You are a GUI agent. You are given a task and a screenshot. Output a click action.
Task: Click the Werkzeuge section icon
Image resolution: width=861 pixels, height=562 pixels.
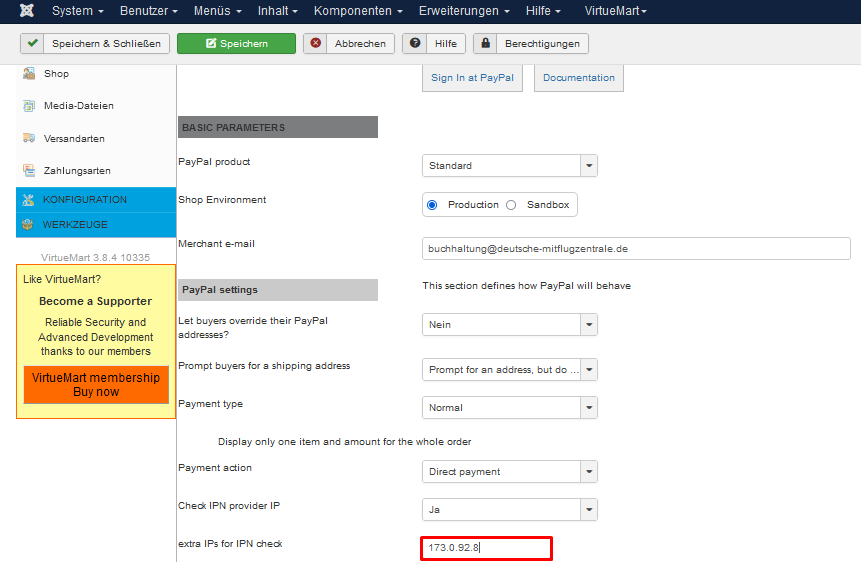(x=28, y=225)
